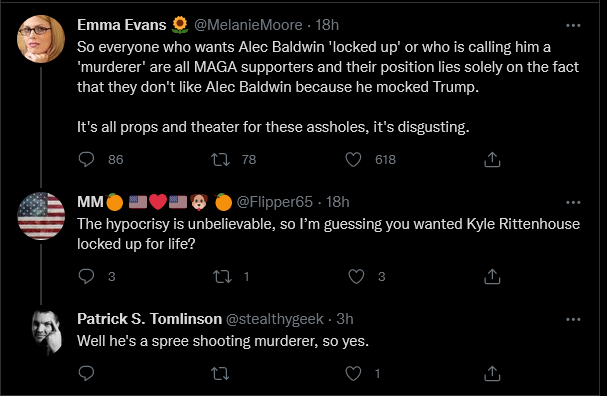Share Emma Evans' tweet
The width and height of the screenshot is (607, 396).
click(492, 159)
